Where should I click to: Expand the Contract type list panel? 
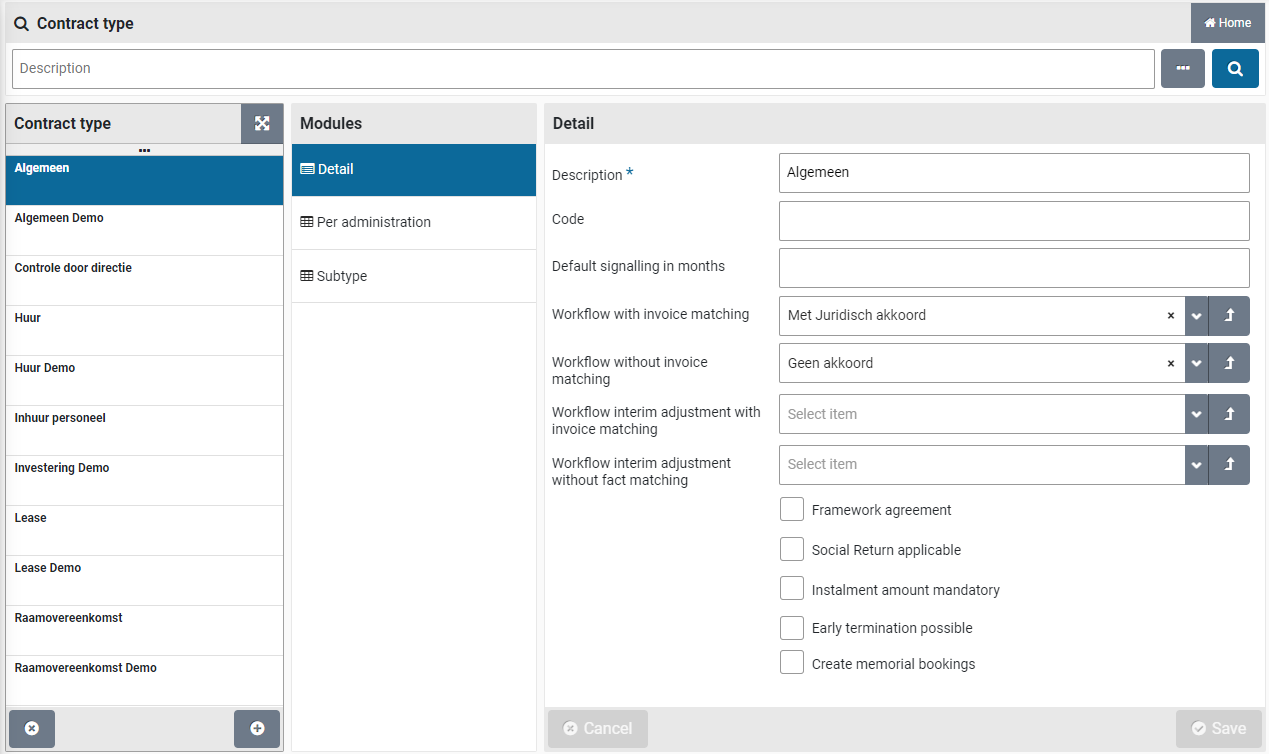[x=262, y=123]
